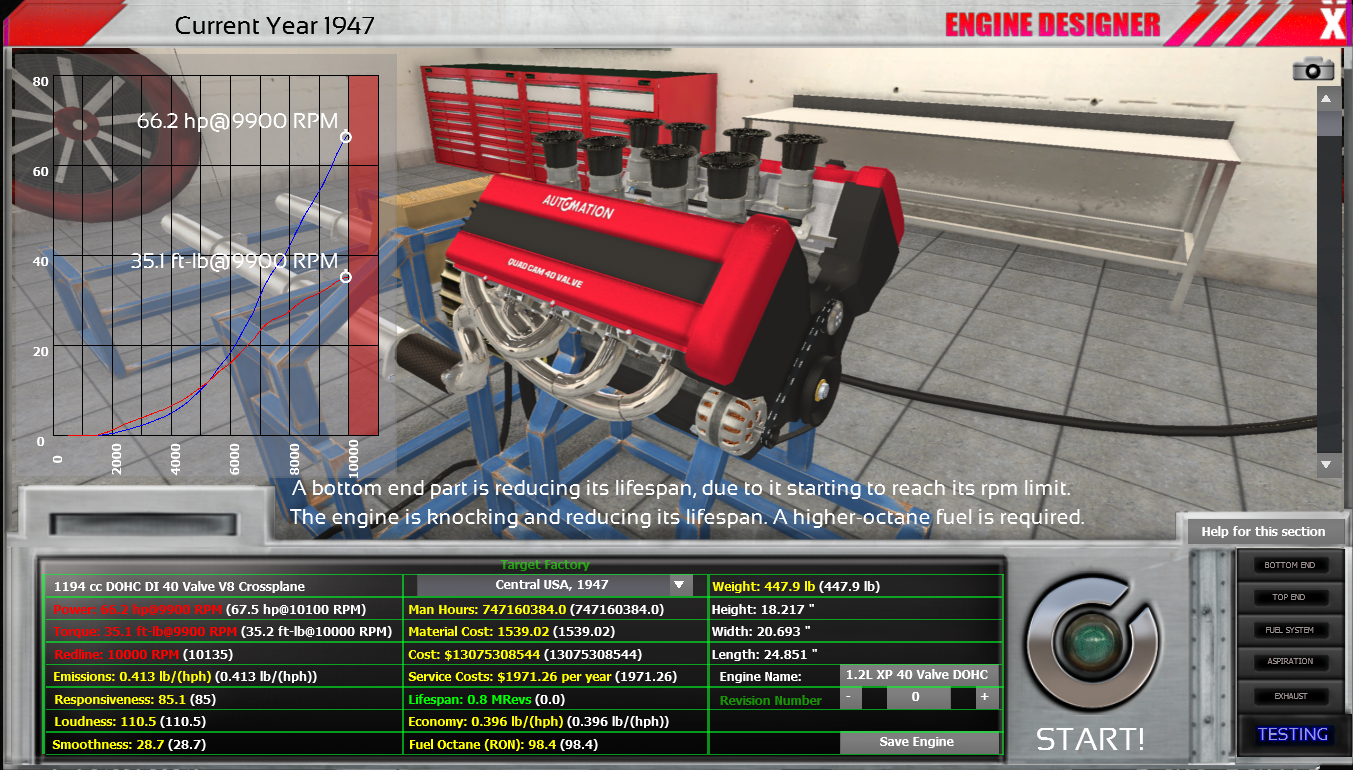The image size is (1353, 770).
Task: Switch to the FUEL SYSTEM section
Action: coord(1289,630)
